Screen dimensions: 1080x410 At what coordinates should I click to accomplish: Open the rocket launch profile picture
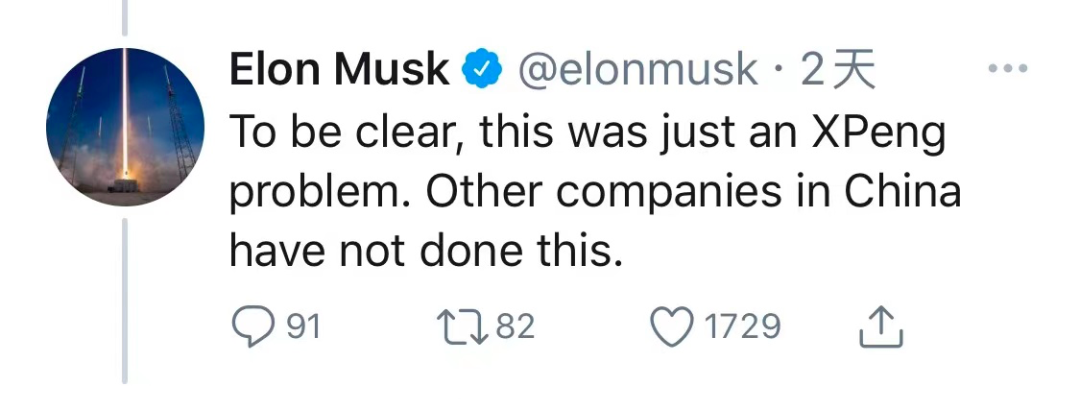pyautogui.click(x=125, y=126)
